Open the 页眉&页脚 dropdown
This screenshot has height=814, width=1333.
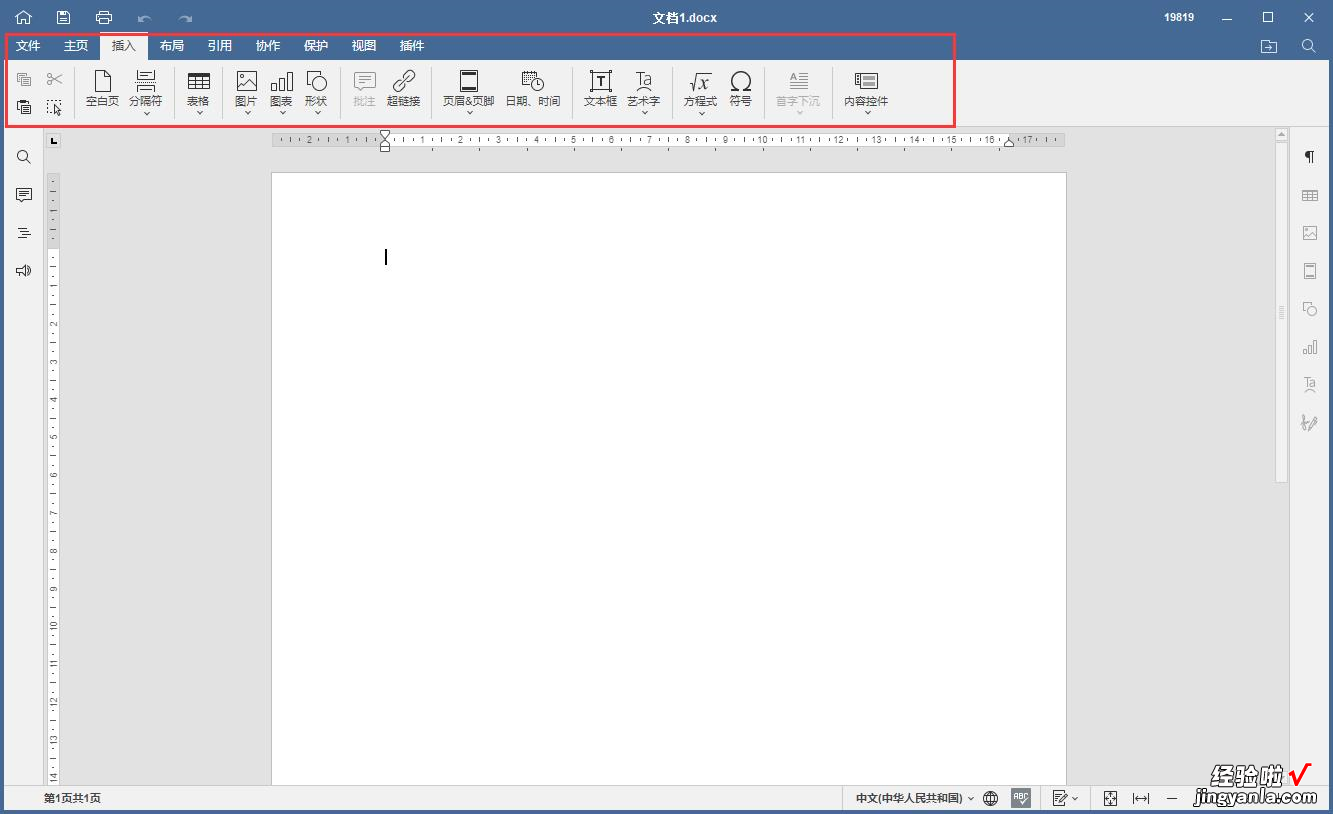click(x=469, y=93)
